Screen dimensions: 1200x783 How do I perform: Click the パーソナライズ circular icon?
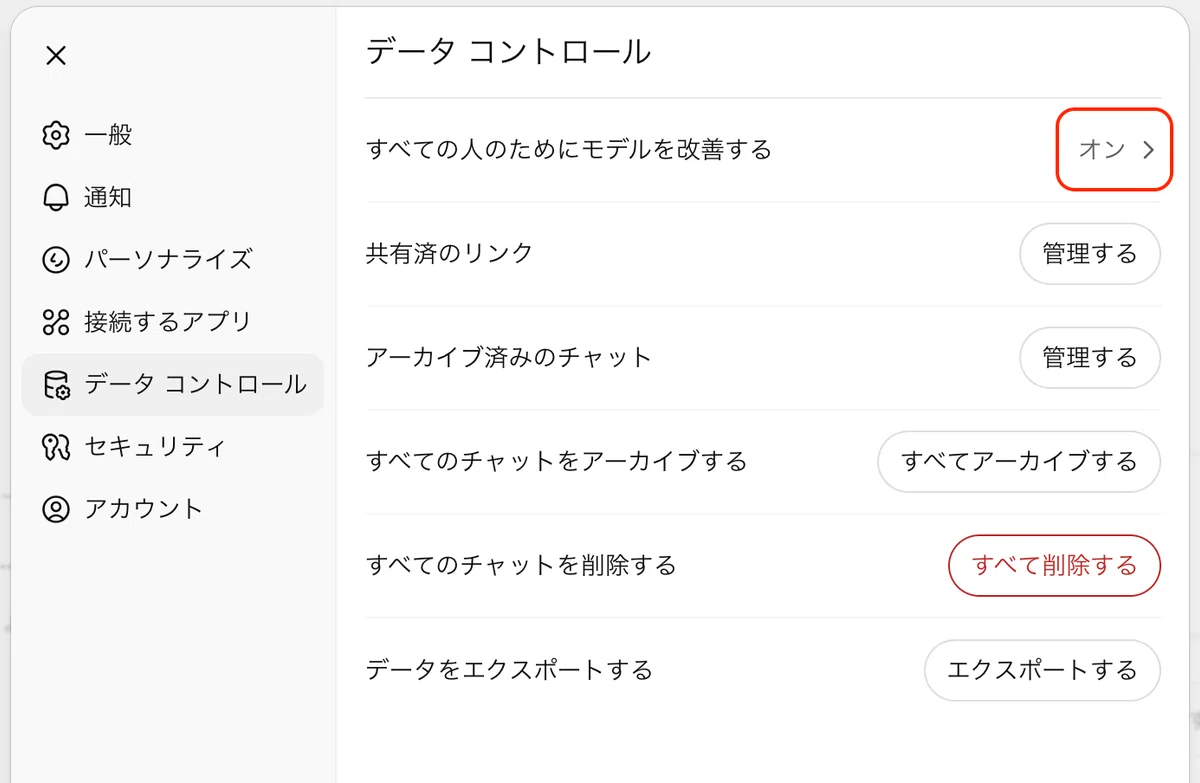[56, 260]
